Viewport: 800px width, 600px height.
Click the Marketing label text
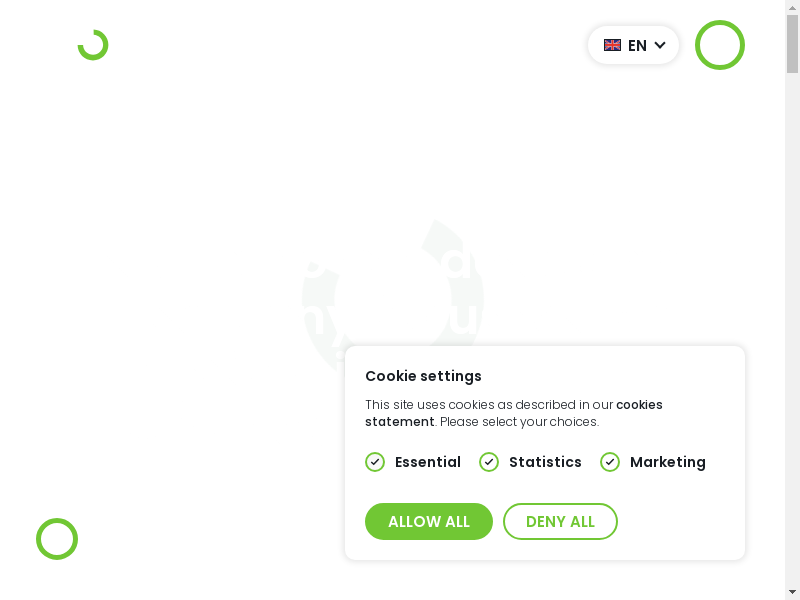(x=668, y=462)
